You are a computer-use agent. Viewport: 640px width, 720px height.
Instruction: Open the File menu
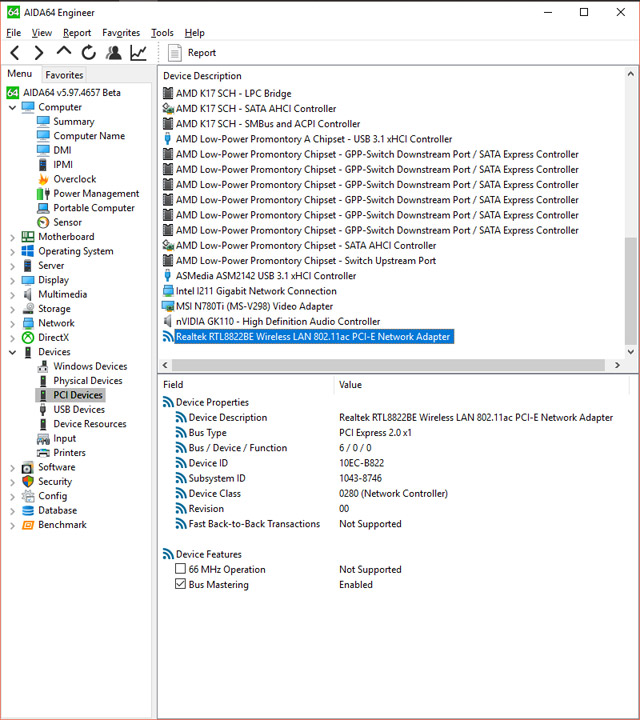13,33
